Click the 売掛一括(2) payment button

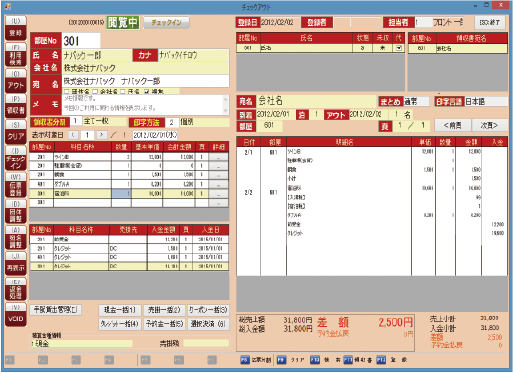[x=164, y=310]
